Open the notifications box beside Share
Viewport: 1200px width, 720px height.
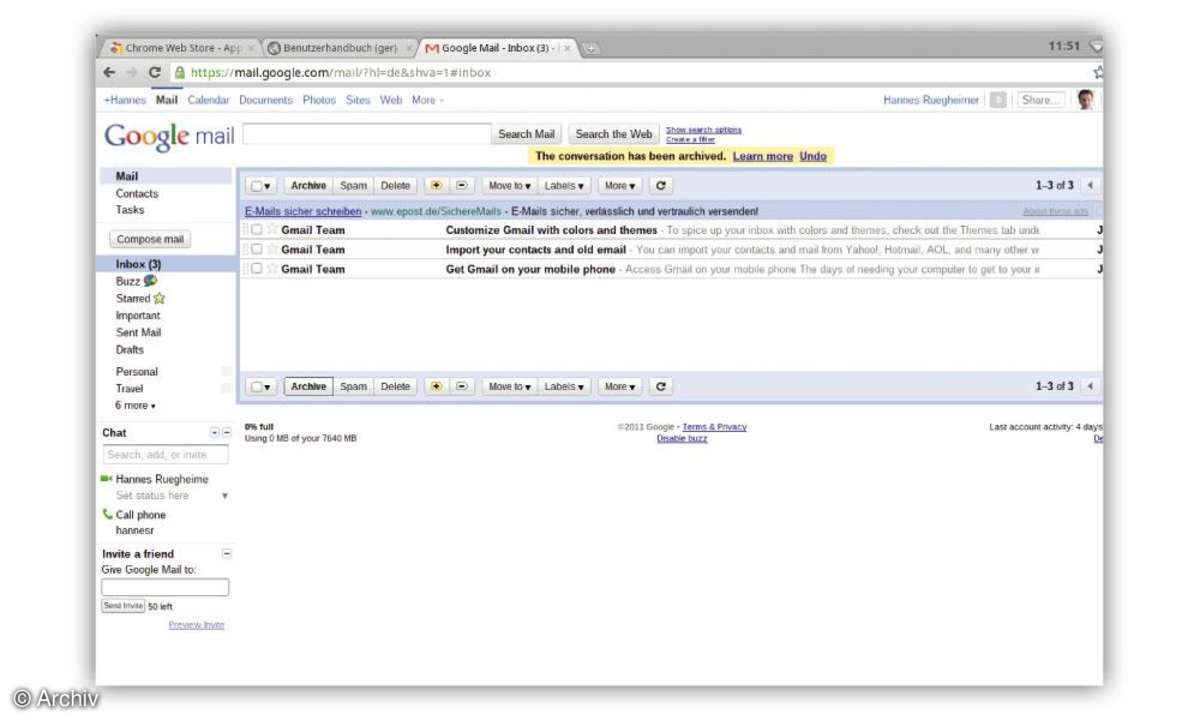[998, 100]
